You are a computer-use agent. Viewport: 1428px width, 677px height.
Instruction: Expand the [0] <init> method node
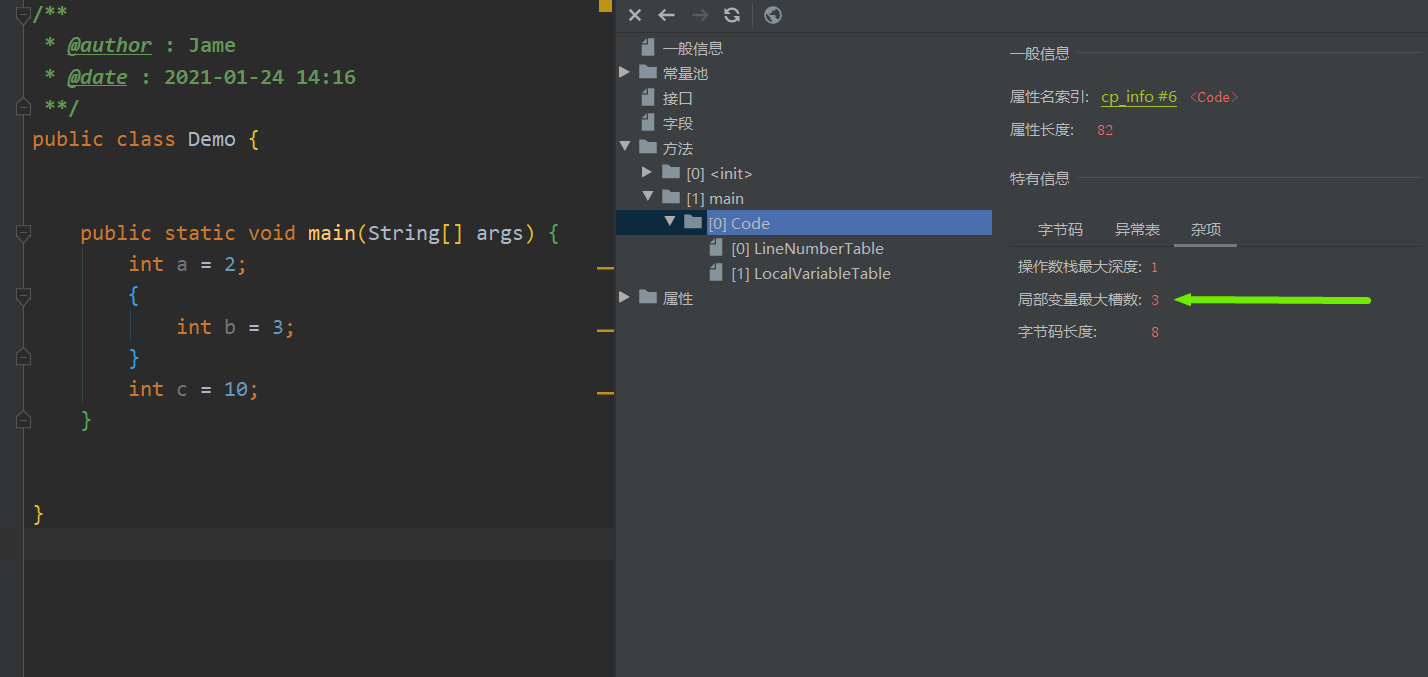tap(647, 172)
